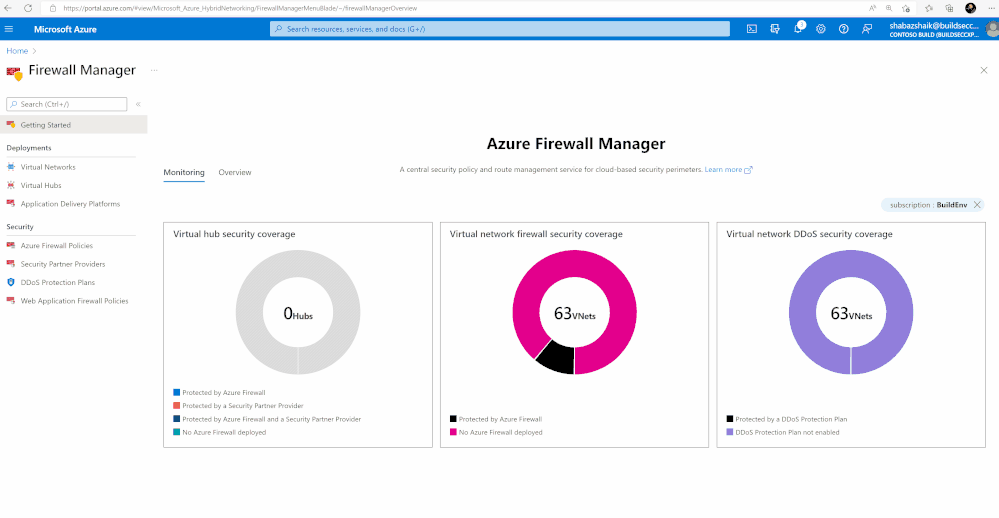Click the Firewall Manager blade ellipsis
Viewport: 999px width, 518px height.
pyautogui.click(x=154, y=71)
